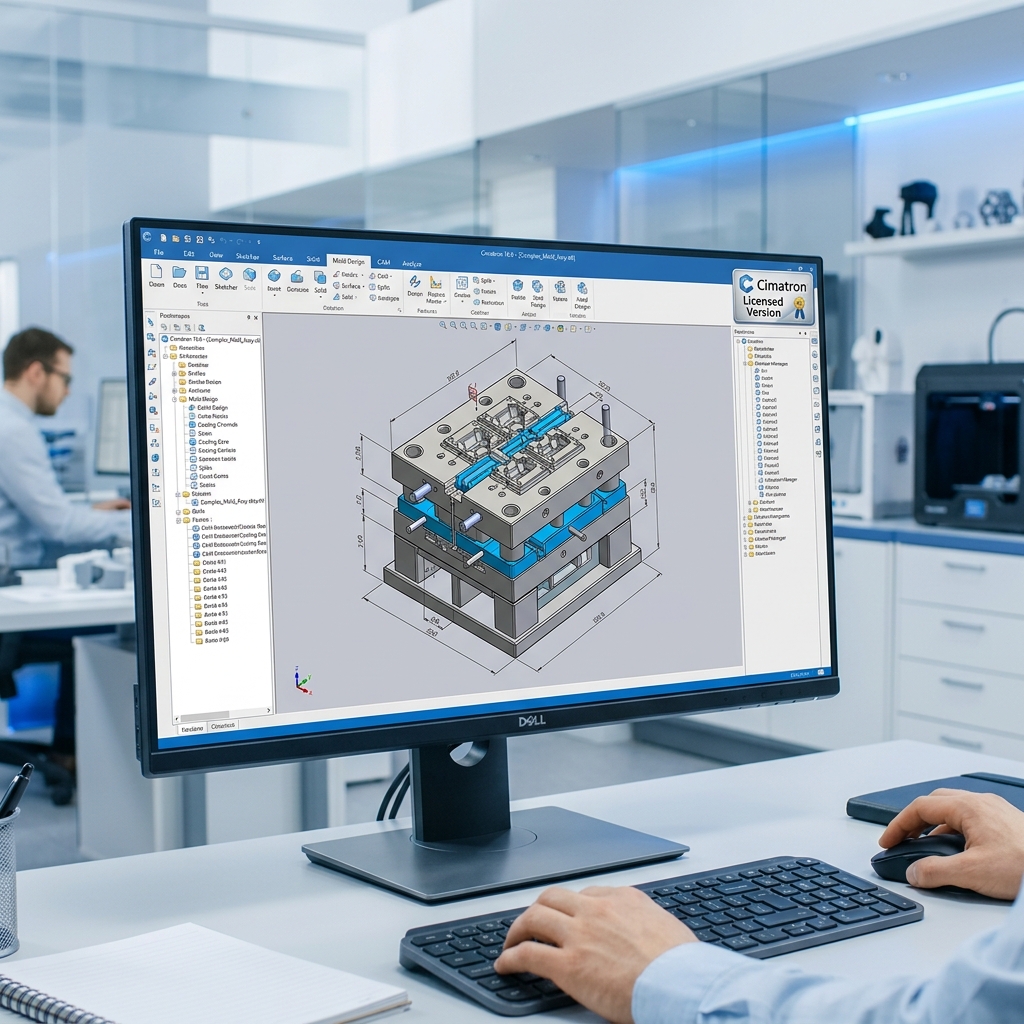This screenshot has width=1024, height=1024.
Task: Open the Surface ribbon tab
Action: [x=283, y=258]
